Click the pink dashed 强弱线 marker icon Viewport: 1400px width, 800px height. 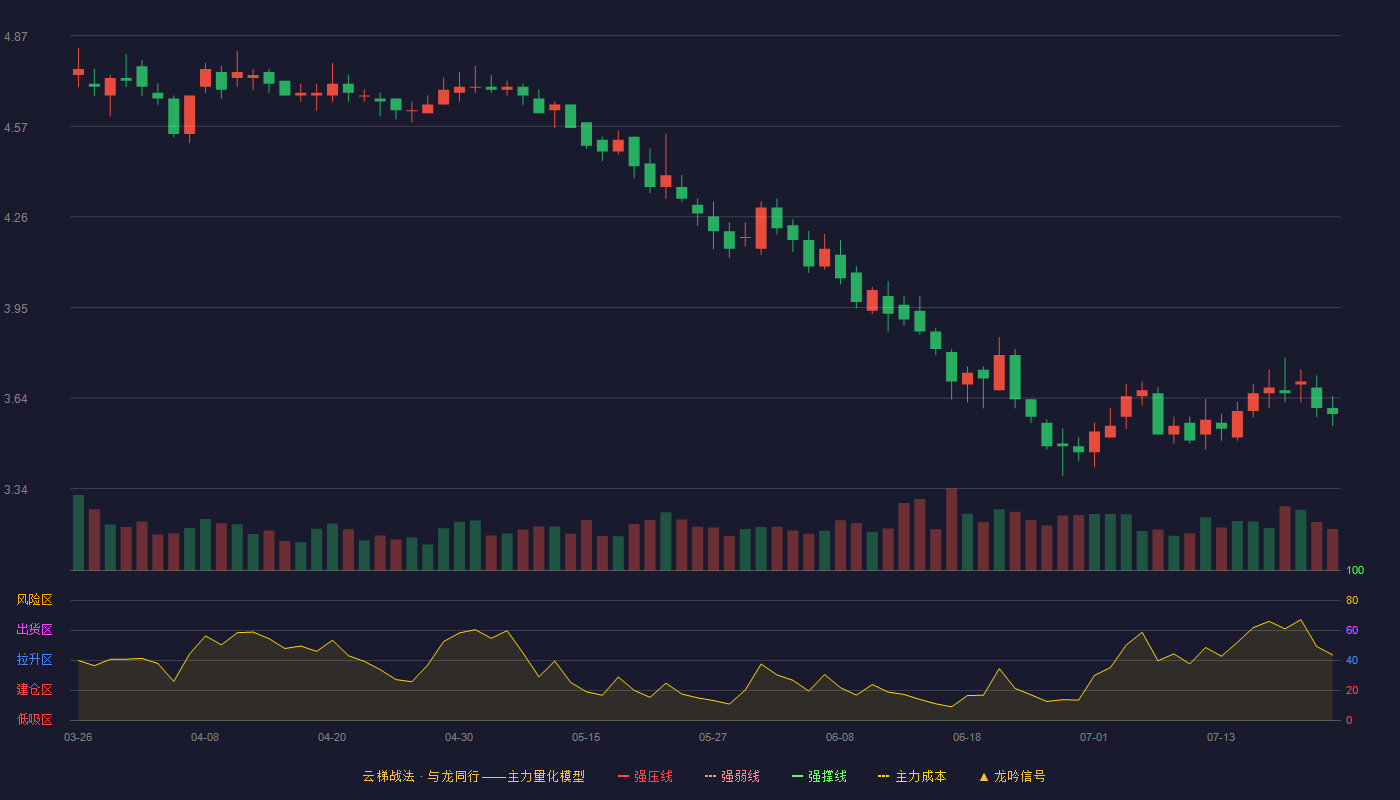pyautogui.click(x=711, y=776)
